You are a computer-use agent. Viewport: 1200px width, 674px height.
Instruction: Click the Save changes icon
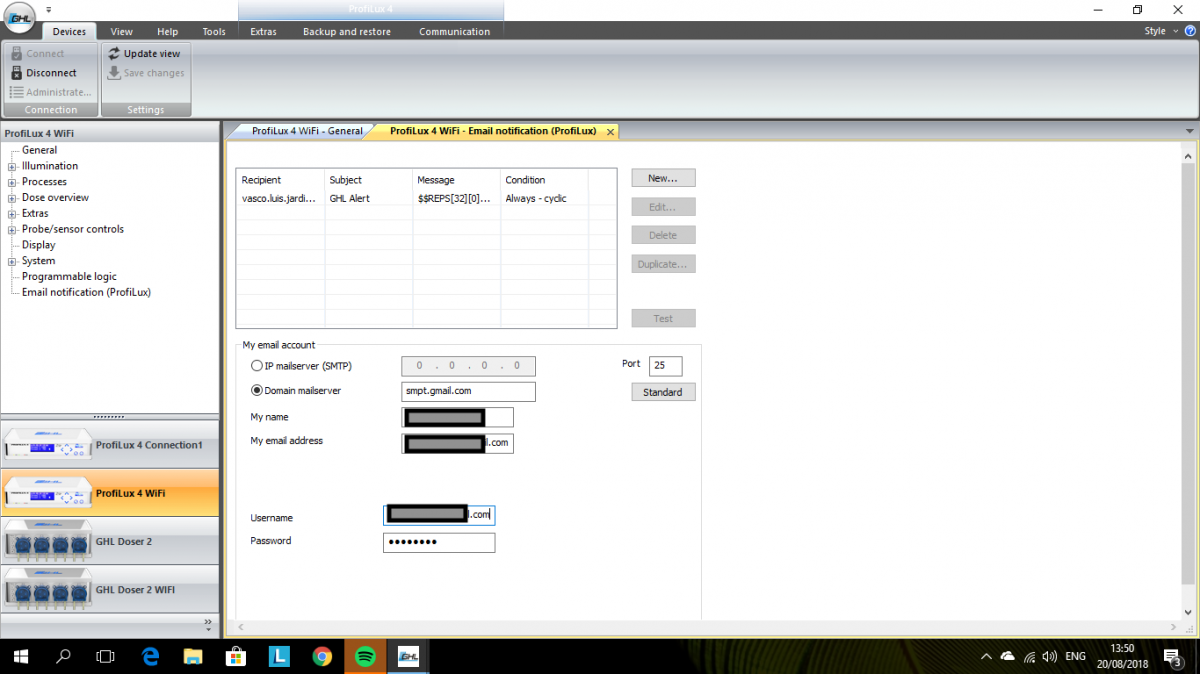[x=114, y=73]
